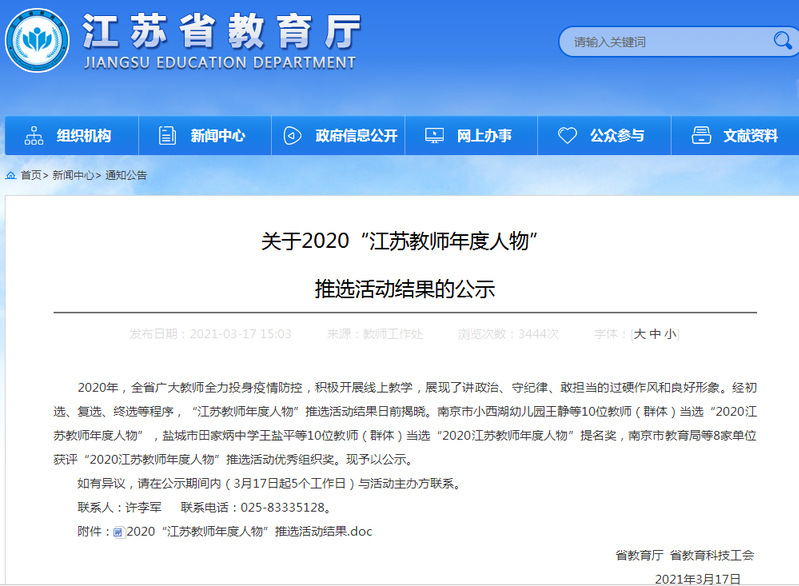Click the 新闻中心 document icon
This screenshot has width=799, height=586.
pyautogui.click(x=168, y=136)
